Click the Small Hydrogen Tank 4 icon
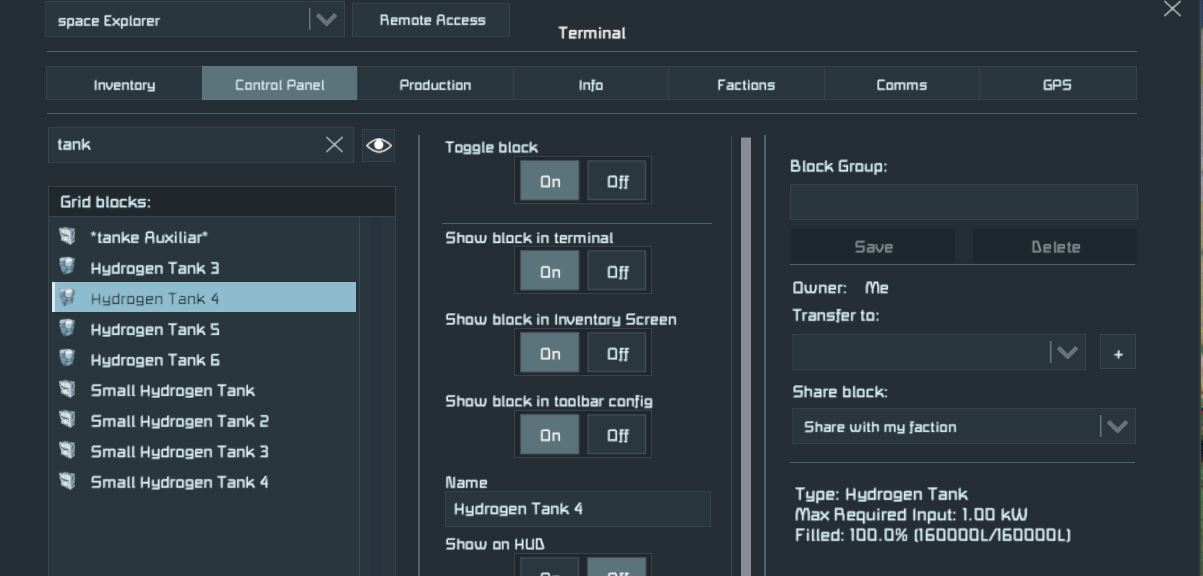1203x576 pixels. click(67, 481)
